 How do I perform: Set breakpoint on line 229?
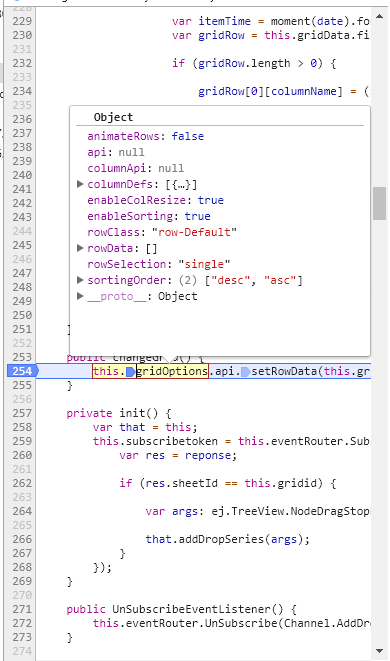point(22,21)
